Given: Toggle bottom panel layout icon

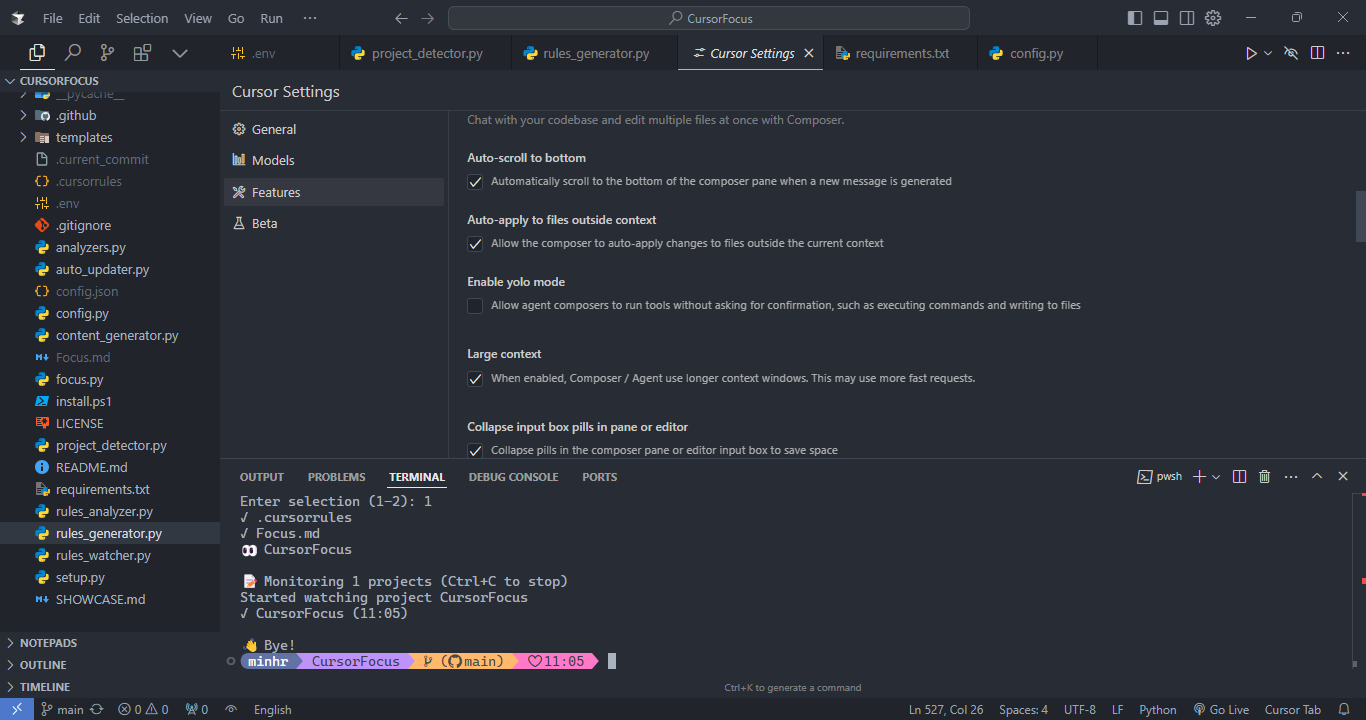Looking at the screenshot, I should click(1161, 18).
